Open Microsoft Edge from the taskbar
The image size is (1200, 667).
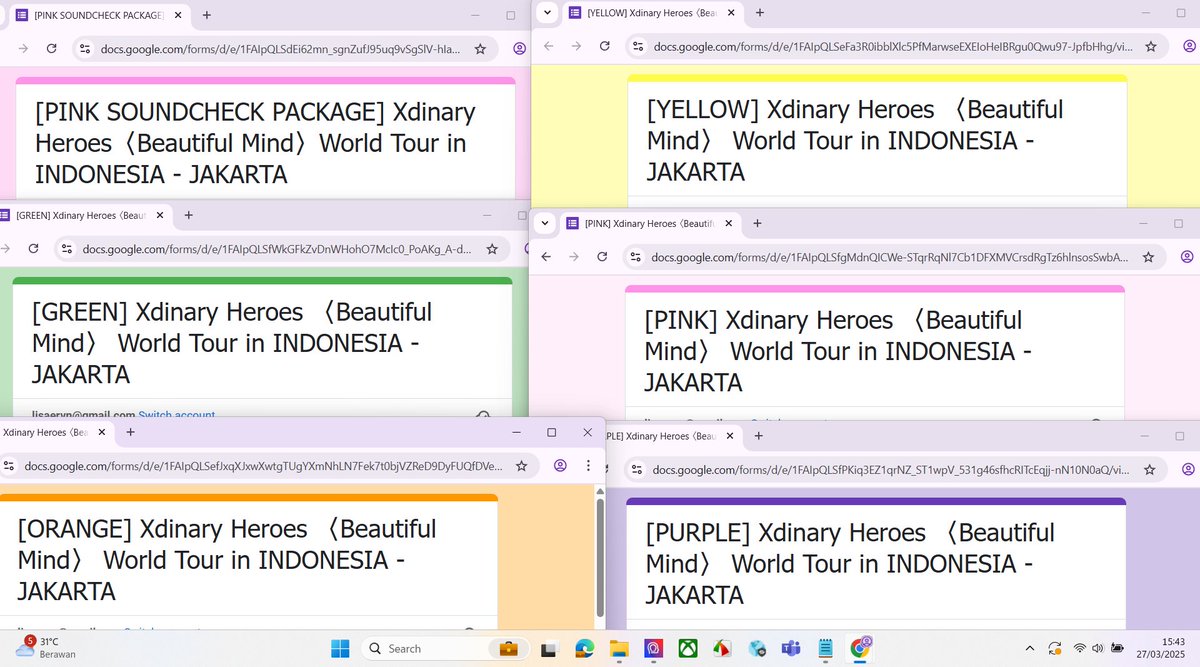coord(584,648)
